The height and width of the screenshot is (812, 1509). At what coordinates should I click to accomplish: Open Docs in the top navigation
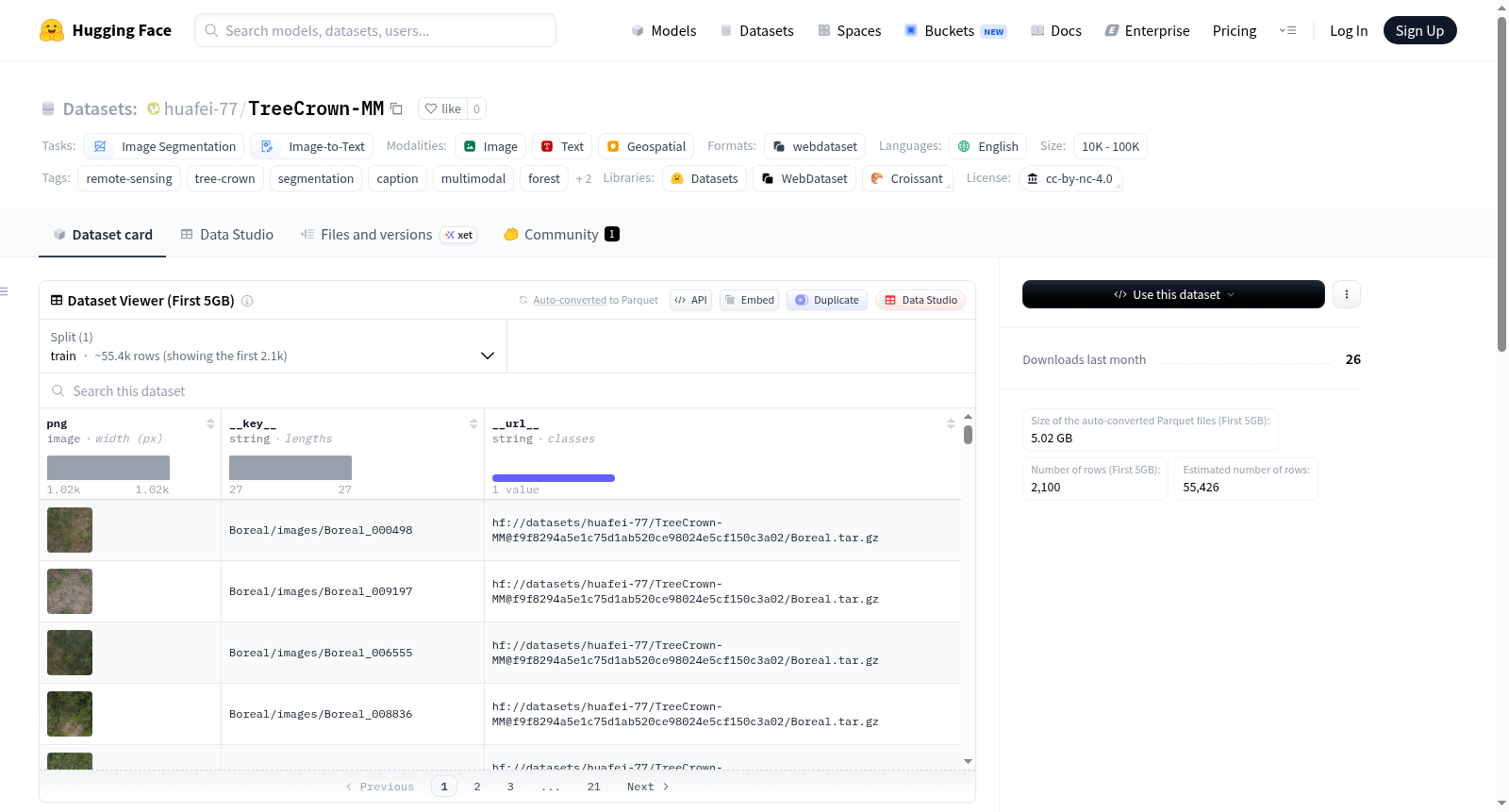point(1056,30)
